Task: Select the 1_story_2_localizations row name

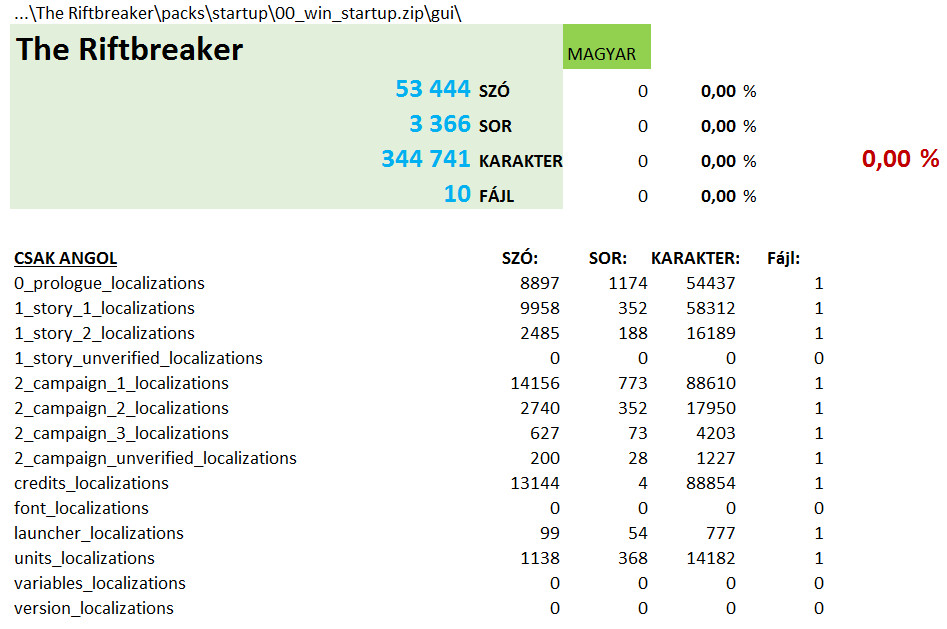Action: (104, 334)
